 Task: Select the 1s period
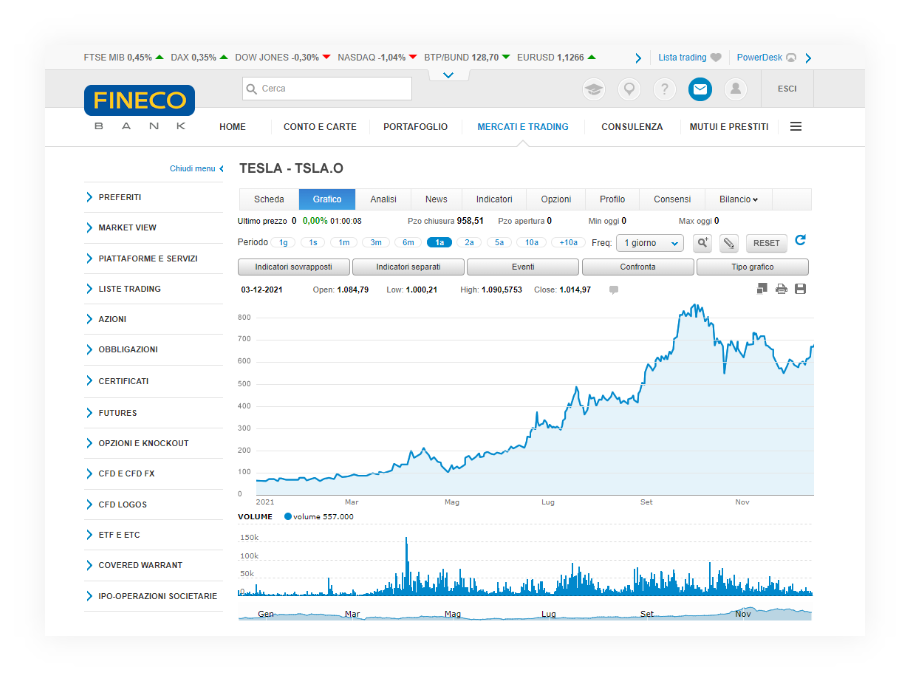click(x=313, y=243)
